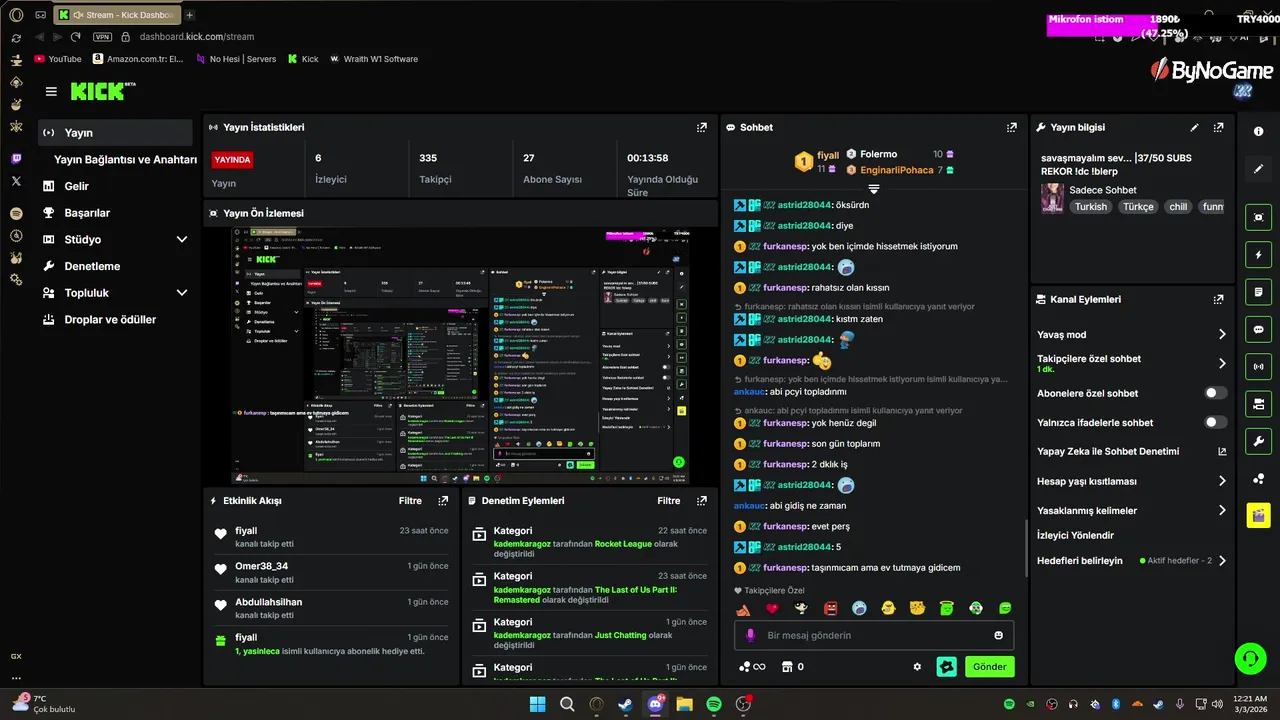Pop out the Sohbet chat panel
Screen dimensions: 1280x720
click(x=1012, y=127)
